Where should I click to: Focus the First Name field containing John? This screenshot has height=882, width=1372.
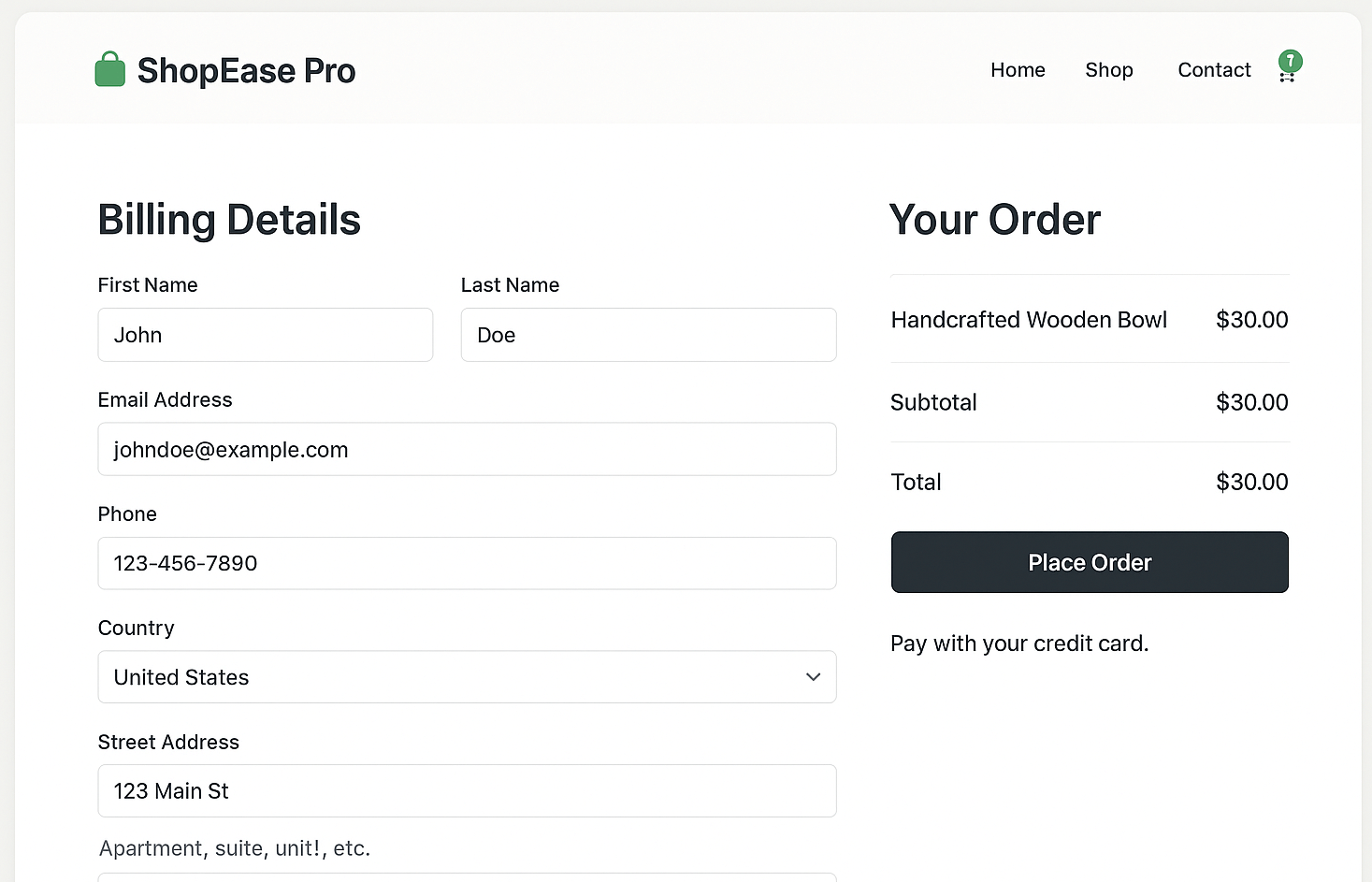265,335
